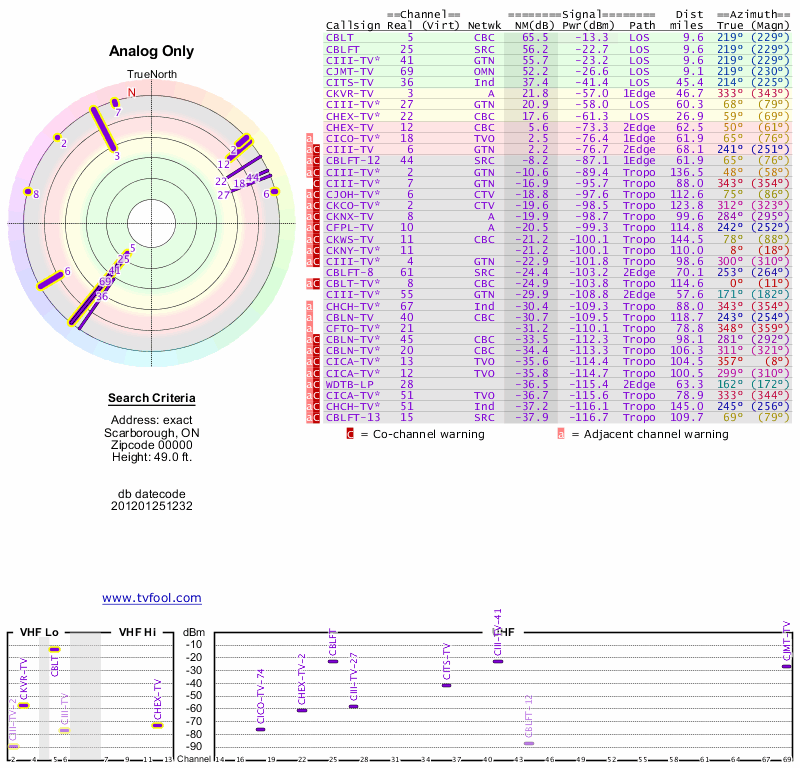Click the CITS-TV bar in UHF chart
Image resolution: width=800 pixels, height=768 pixels.
(446, 685)
